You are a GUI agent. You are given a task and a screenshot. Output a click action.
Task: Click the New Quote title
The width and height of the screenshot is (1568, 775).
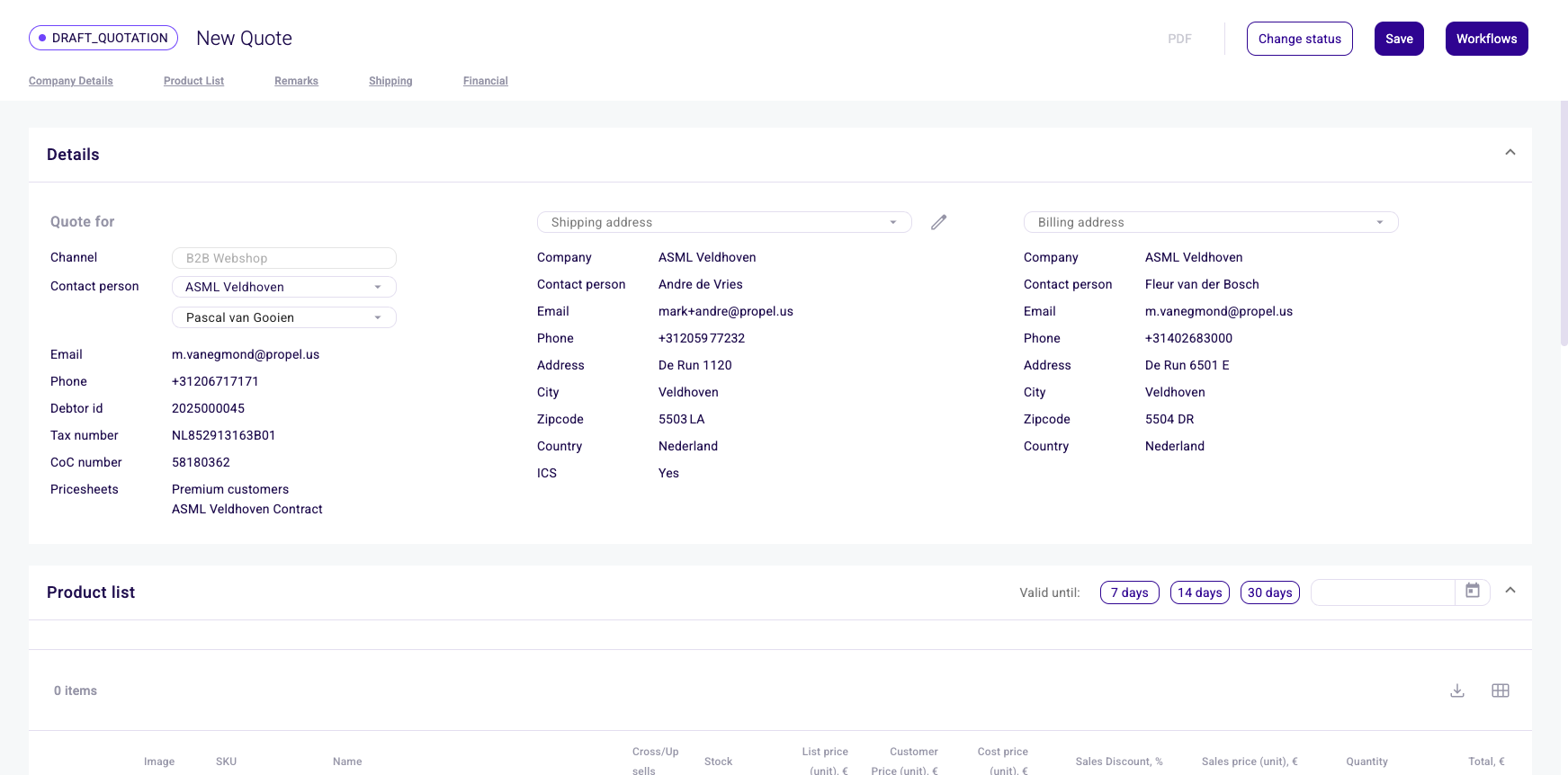click(x=244, y=38)
